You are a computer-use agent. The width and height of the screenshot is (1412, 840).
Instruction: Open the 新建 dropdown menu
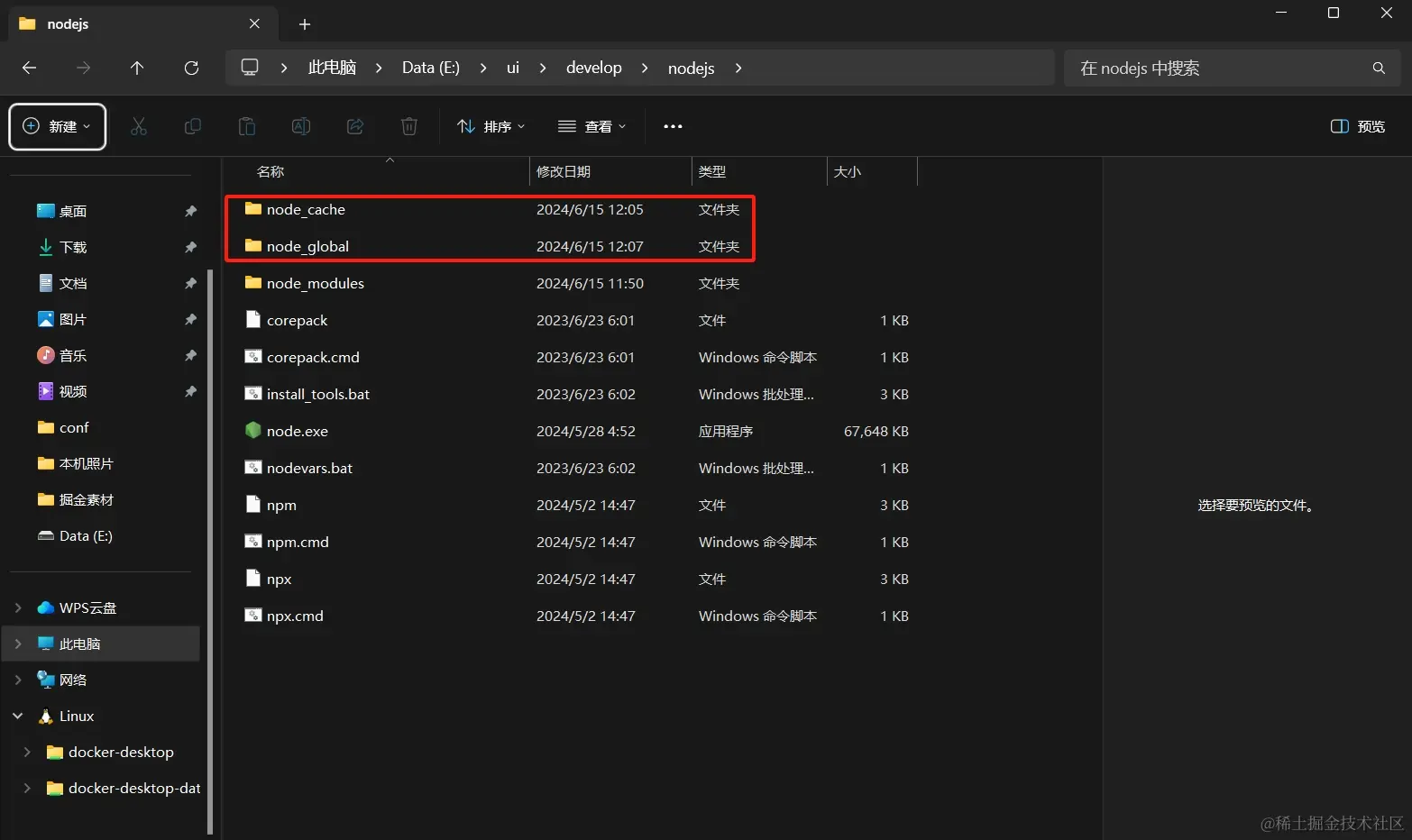[x=58, y=126]
